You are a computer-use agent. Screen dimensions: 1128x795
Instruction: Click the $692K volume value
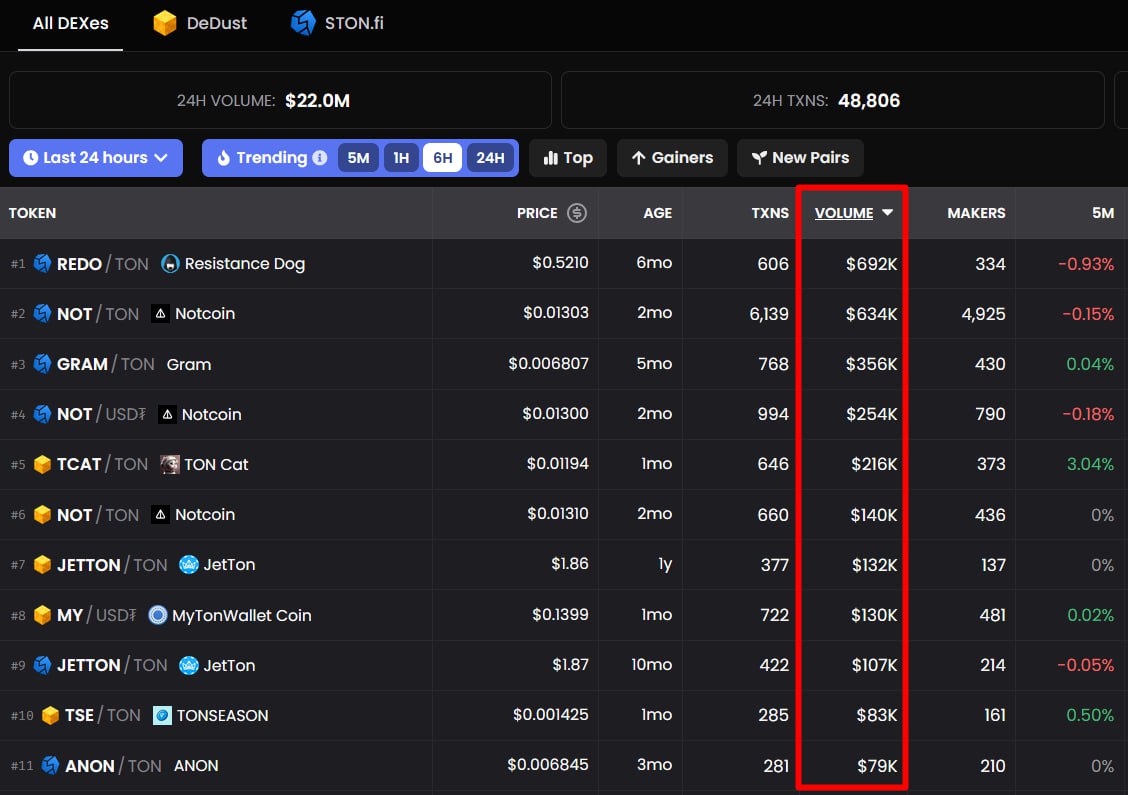(871, 264)
